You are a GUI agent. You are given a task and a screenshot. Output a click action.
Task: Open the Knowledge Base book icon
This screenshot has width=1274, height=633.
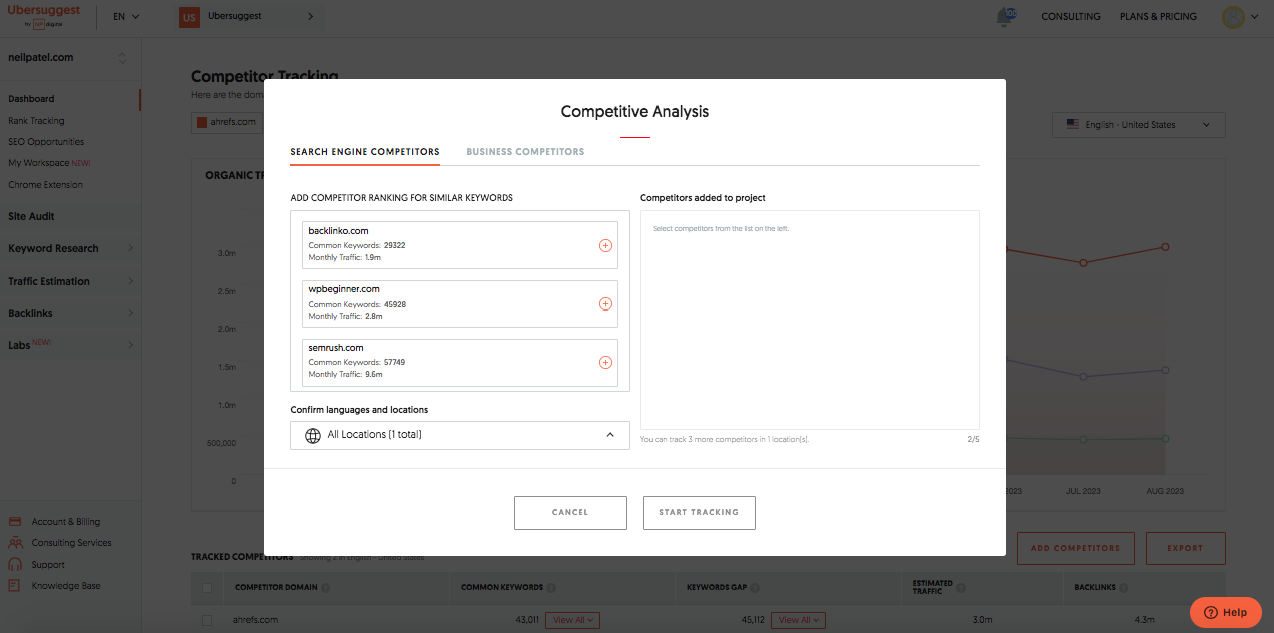point(15,586)
